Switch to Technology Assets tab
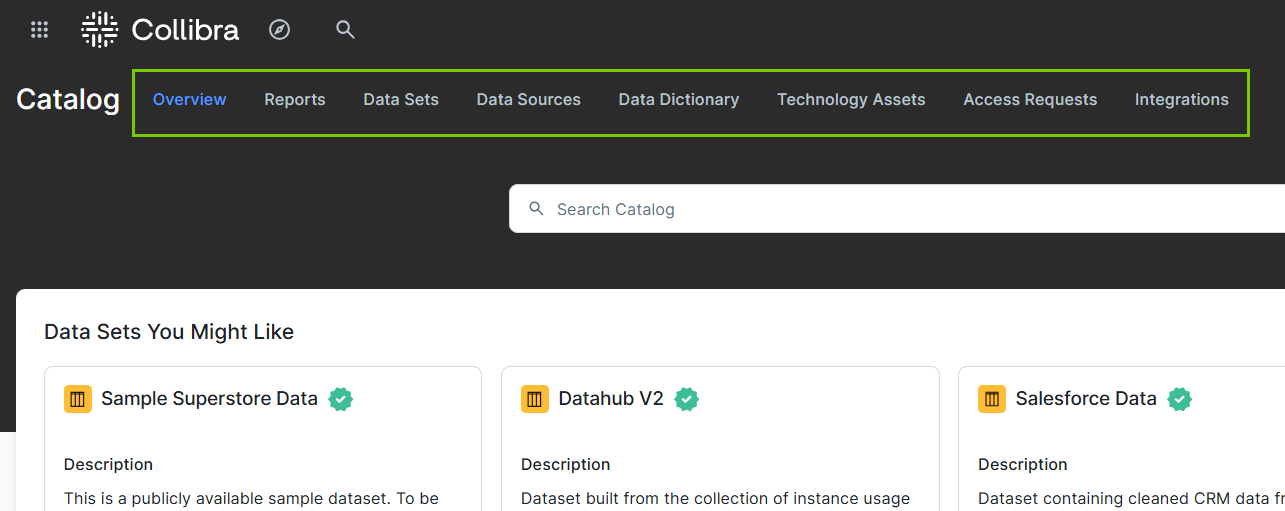Screen dimensions: 1285x511 pos(851,100)
